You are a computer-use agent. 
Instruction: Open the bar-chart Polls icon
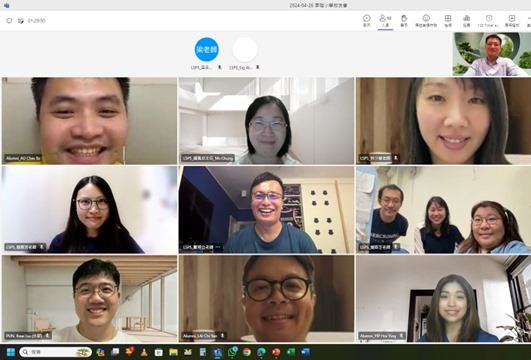pos(467,21)
